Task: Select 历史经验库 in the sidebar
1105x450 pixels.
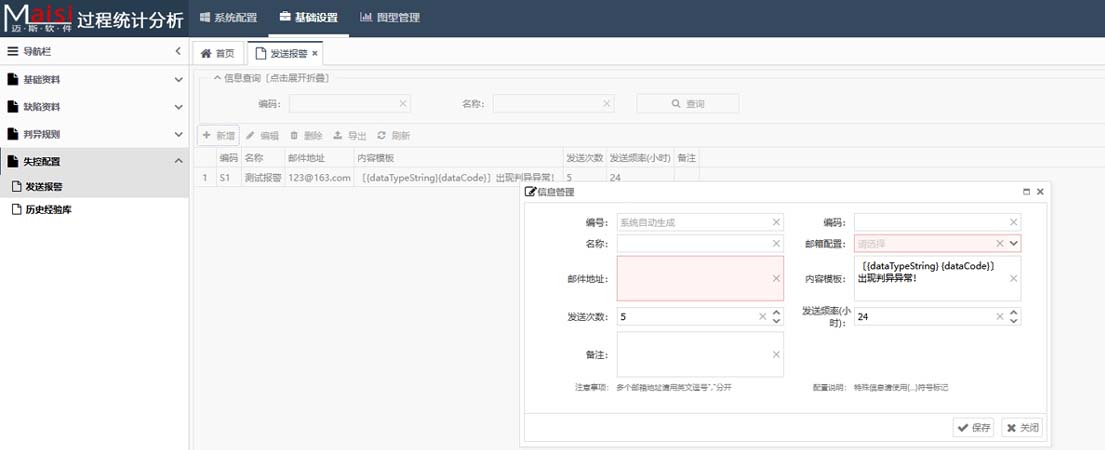Action: (x=48, y=210)
